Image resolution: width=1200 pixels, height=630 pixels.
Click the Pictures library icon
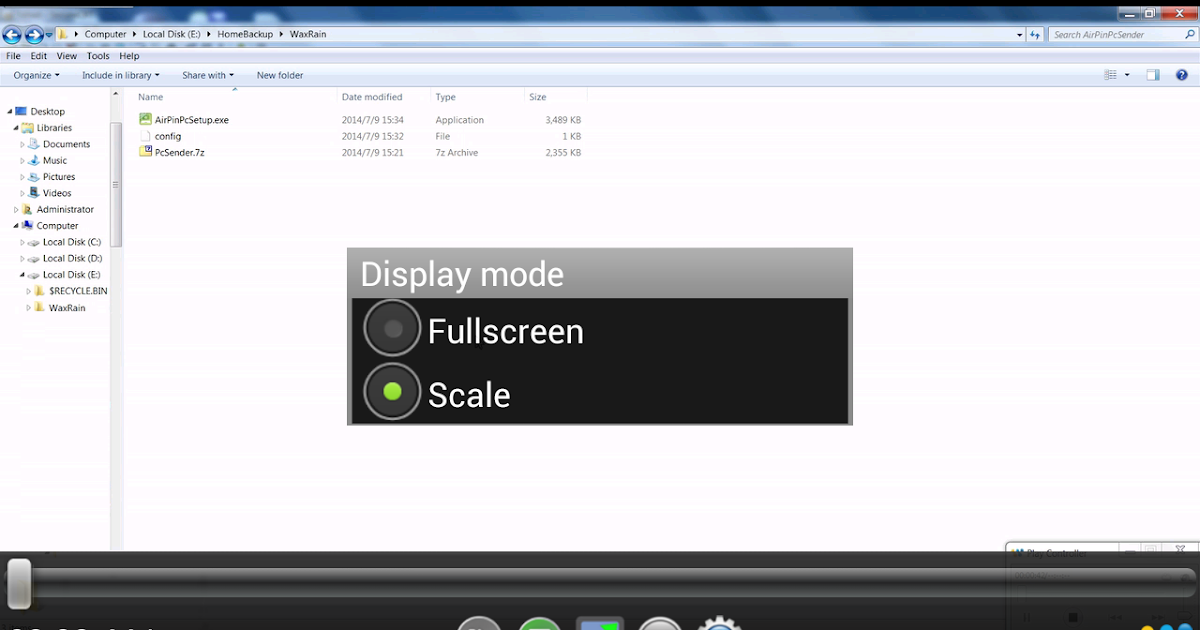pyautogui.click(x=34, y=177)
